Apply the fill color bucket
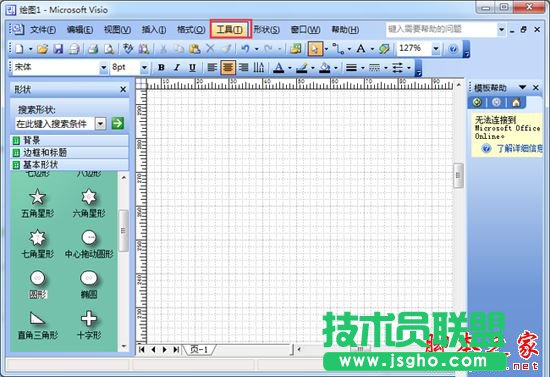550x377 pixels. [x=324, y=67]
